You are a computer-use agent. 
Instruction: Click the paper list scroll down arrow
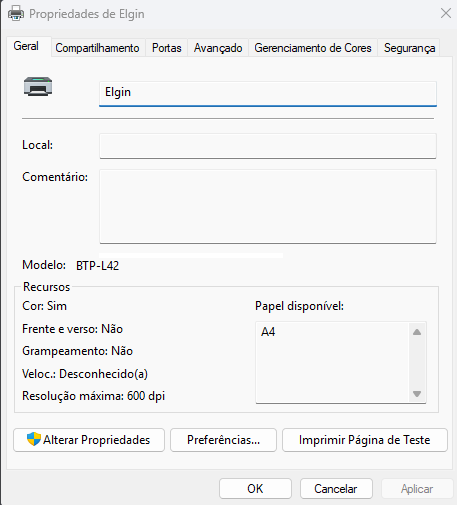click(417, 394)
